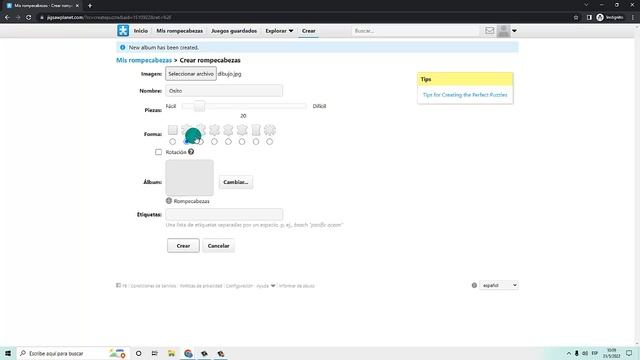Select the seventh Forma radio button
Image resolution: width=640 pixels, height=360 pixels.
tap(256, 142)
